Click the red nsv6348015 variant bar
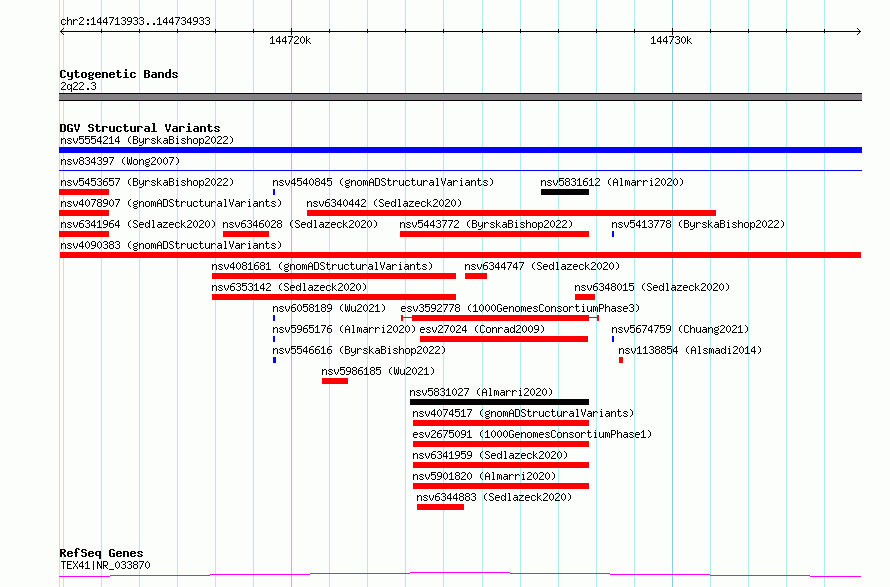Screen dimensions: 890x587 click(585, 297)
